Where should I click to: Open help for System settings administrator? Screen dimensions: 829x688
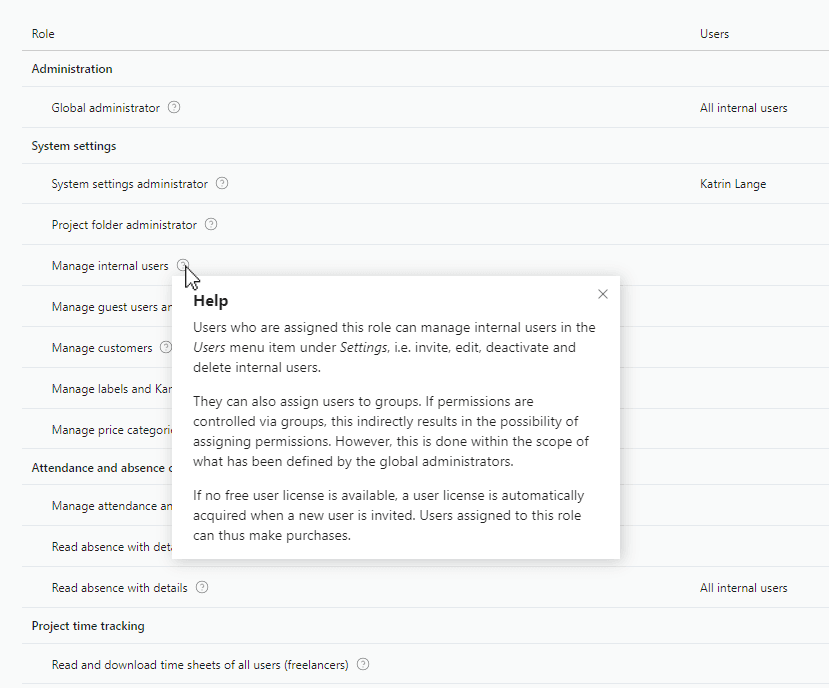[222, 183]
